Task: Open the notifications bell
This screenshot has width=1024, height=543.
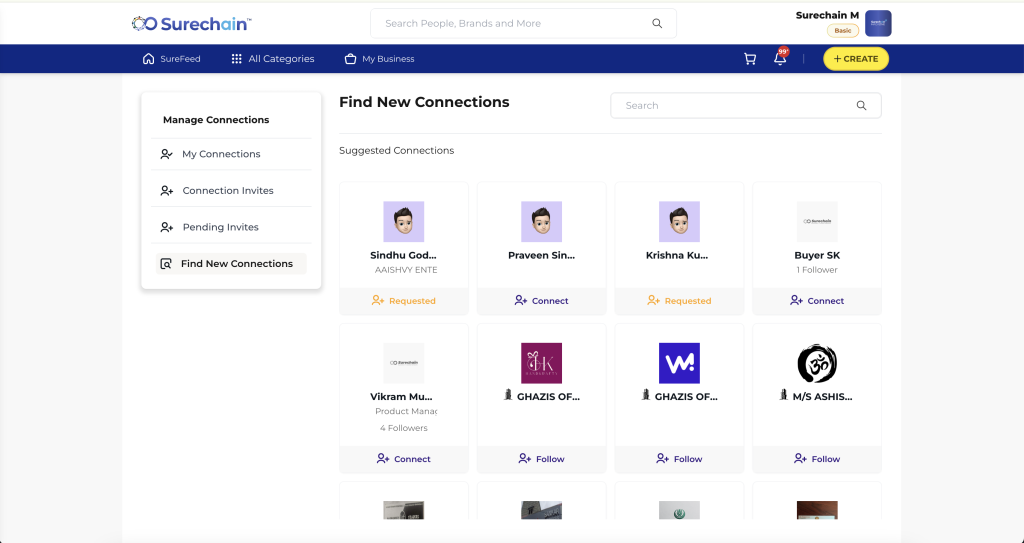Action: tap(780, 58)
